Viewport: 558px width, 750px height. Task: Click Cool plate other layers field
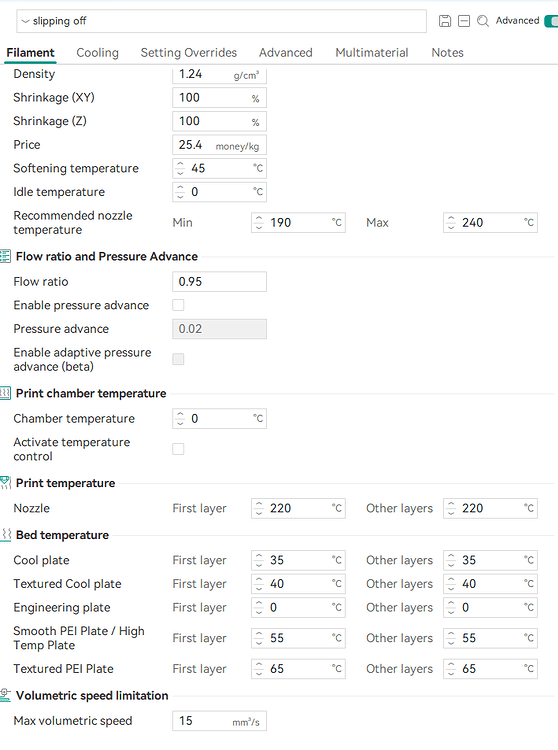point(491,560)
